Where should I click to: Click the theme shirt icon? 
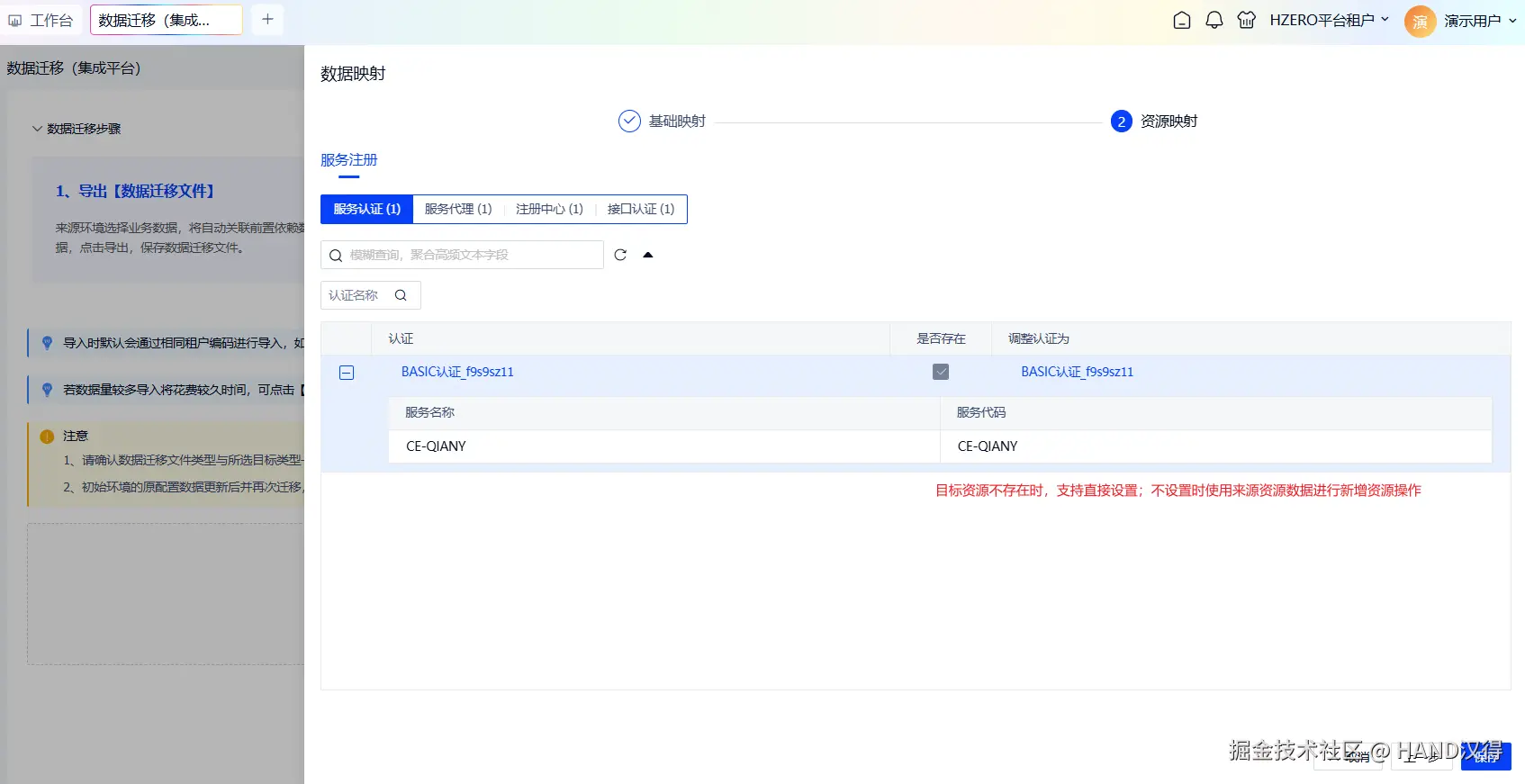(1247, 20)
